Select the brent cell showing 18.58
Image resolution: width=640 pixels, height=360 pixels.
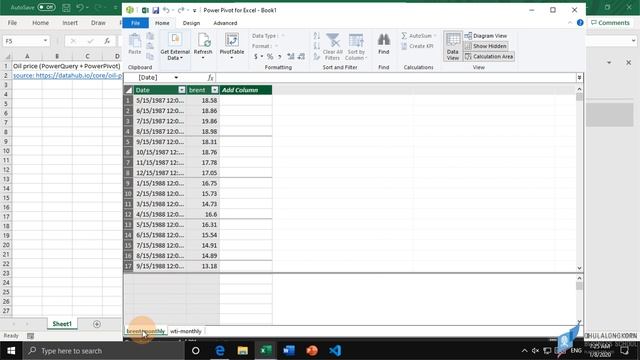point(203,100)
